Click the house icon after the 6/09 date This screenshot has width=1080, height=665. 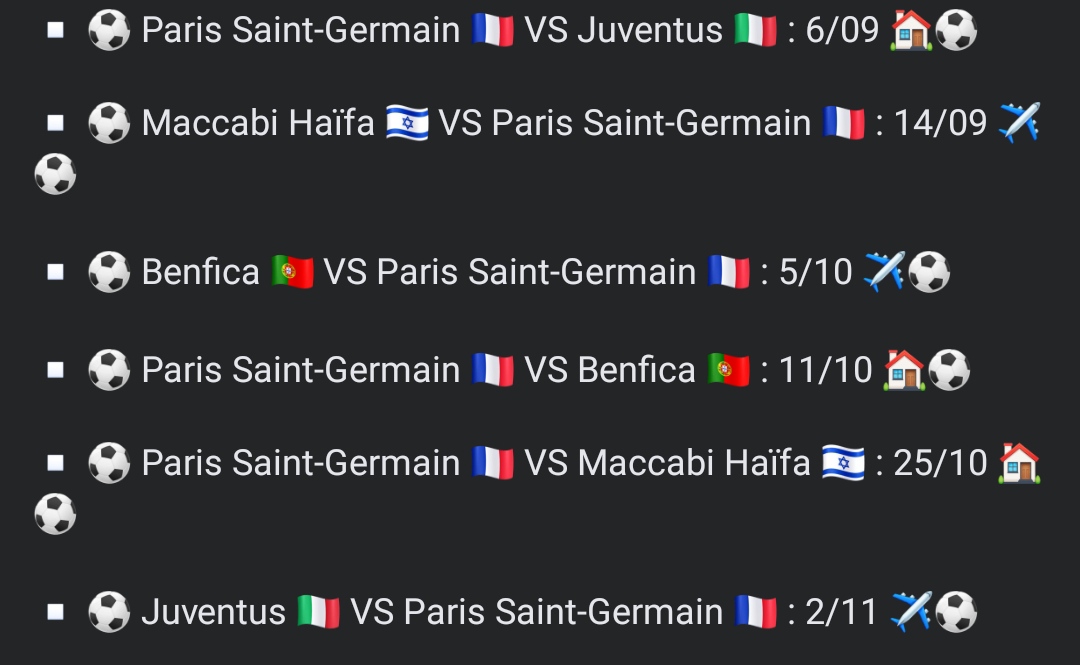pos(911,30)
